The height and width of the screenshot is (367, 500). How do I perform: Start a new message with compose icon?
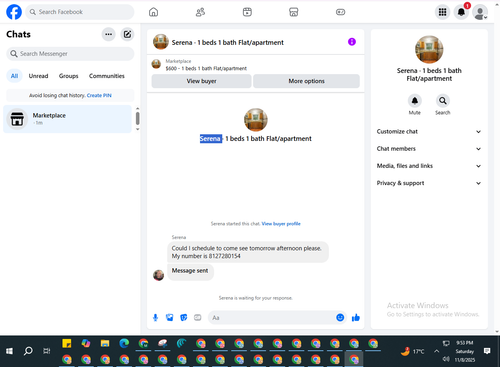(x=127, y=34)
